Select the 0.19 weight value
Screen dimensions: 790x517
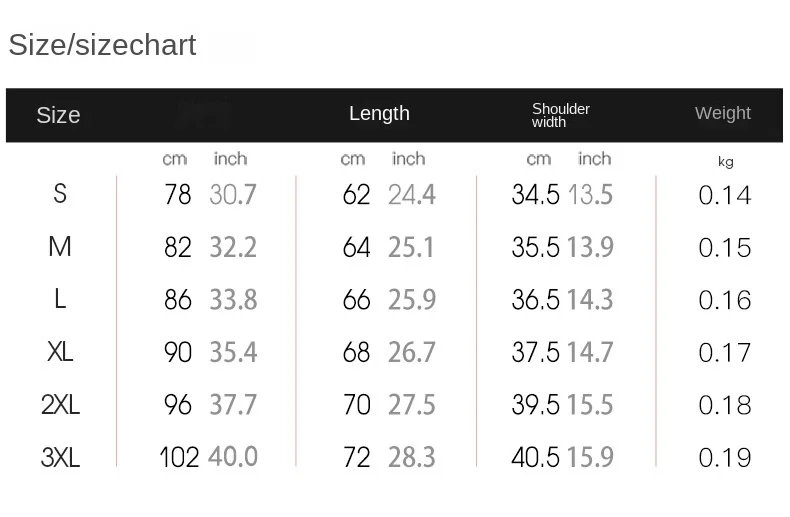724,458
